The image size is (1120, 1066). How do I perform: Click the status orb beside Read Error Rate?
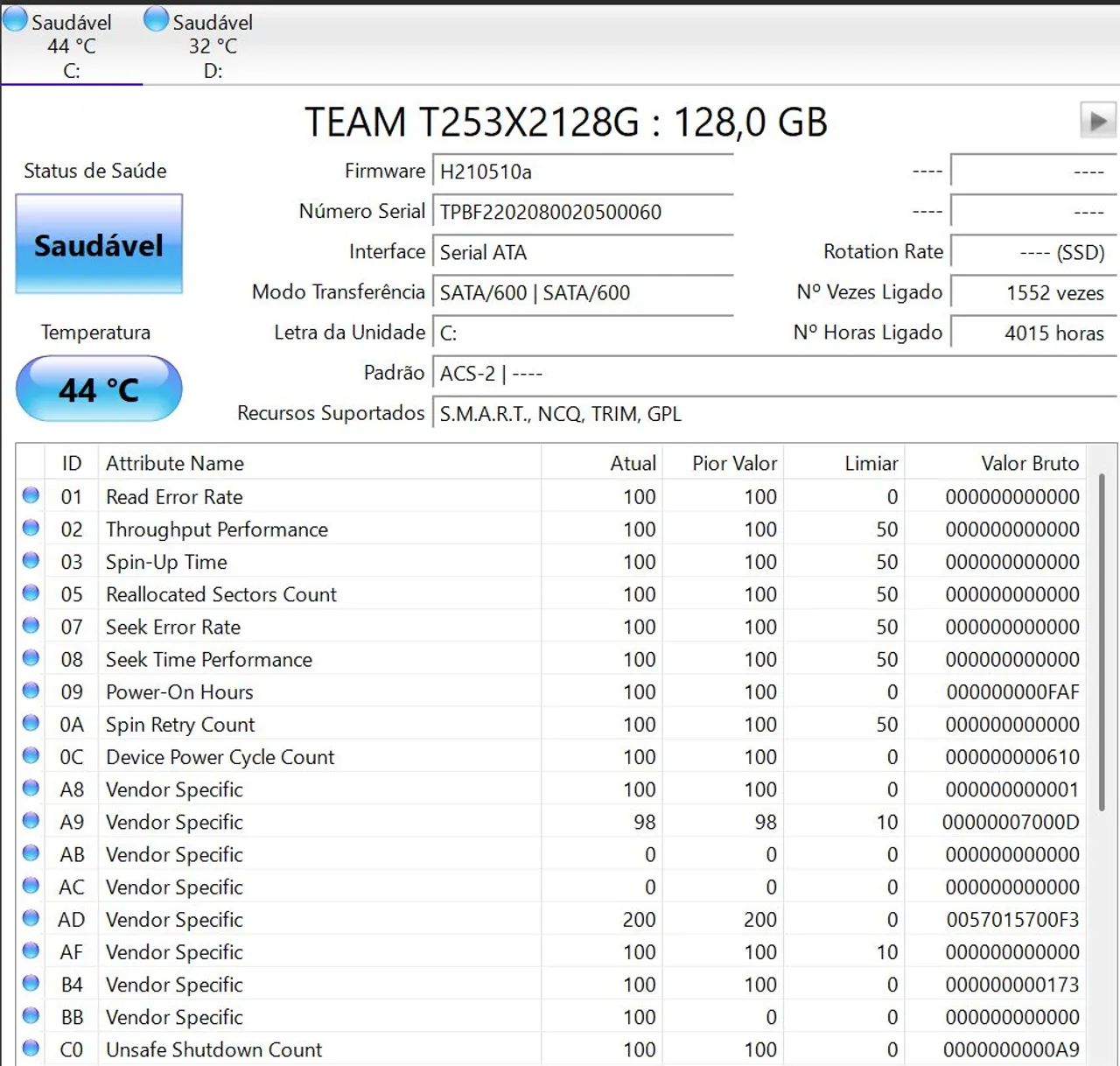tap(31, 495)
